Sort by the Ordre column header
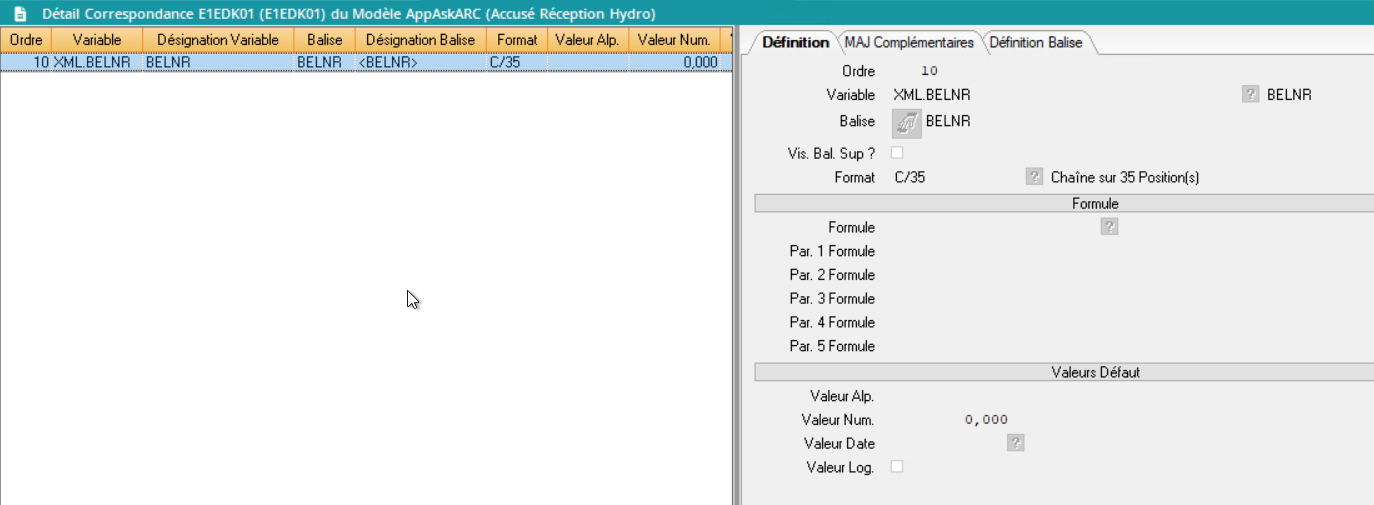Viewport: 1374px width, 505px height. tap(26, 40)
